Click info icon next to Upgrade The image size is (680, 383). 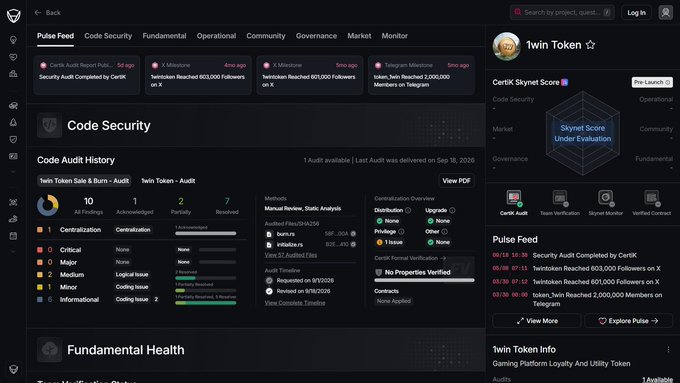452,210
